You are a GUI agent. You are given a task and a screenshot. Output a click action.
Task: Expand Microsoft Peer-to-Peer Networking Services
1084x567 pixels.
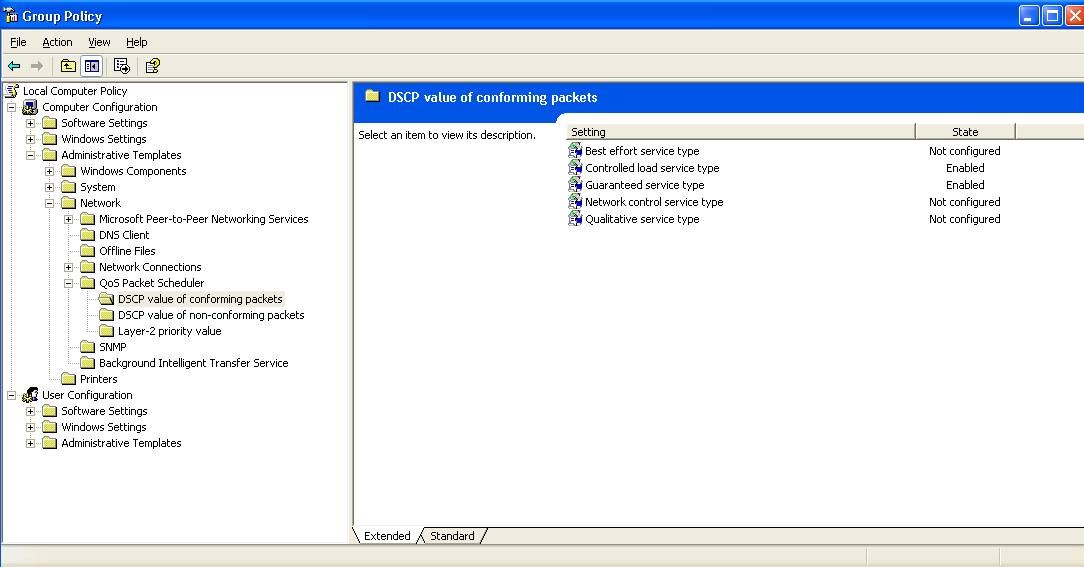[x=68, y=219]
